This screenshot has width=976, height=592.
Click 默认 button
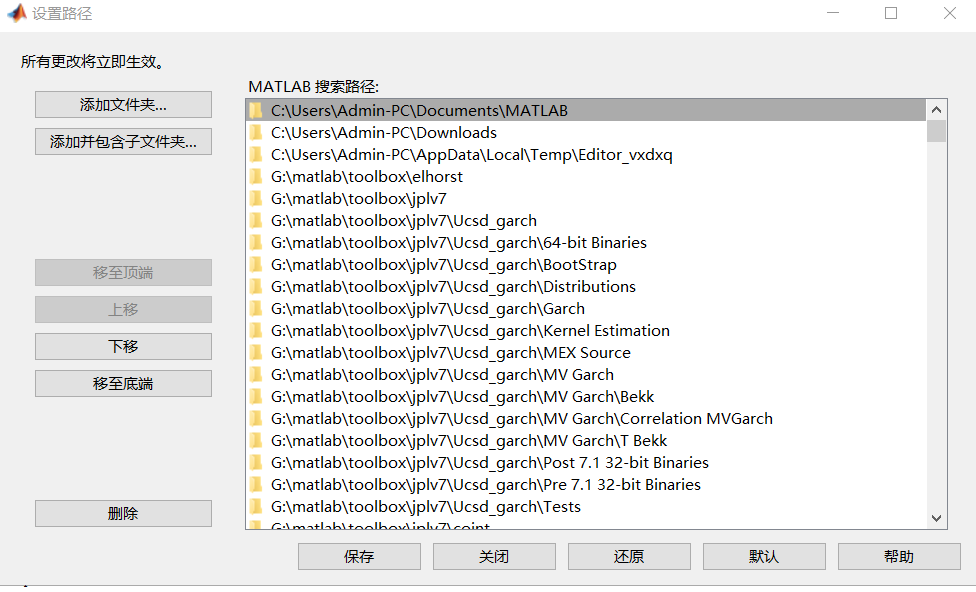pyautogui.click(x=764, y=557)
